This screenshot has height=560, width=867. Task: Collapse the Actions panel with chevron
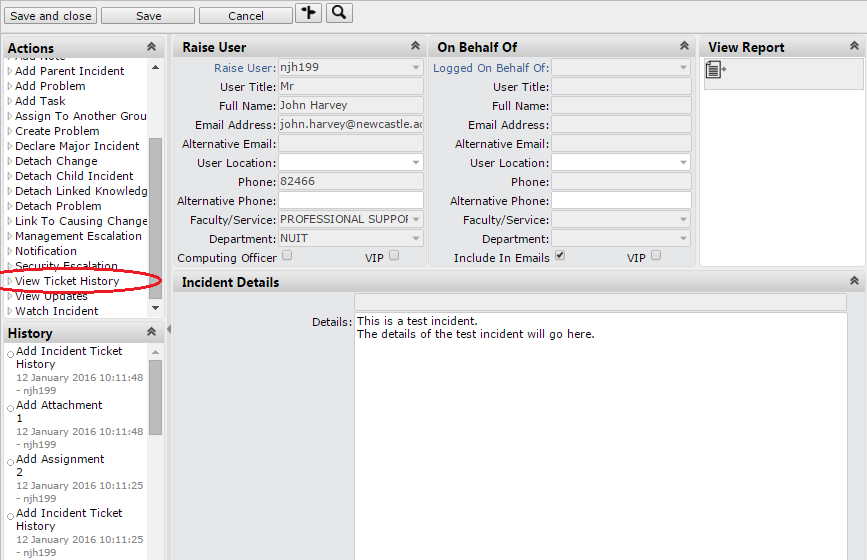click(x=151, y=47)
